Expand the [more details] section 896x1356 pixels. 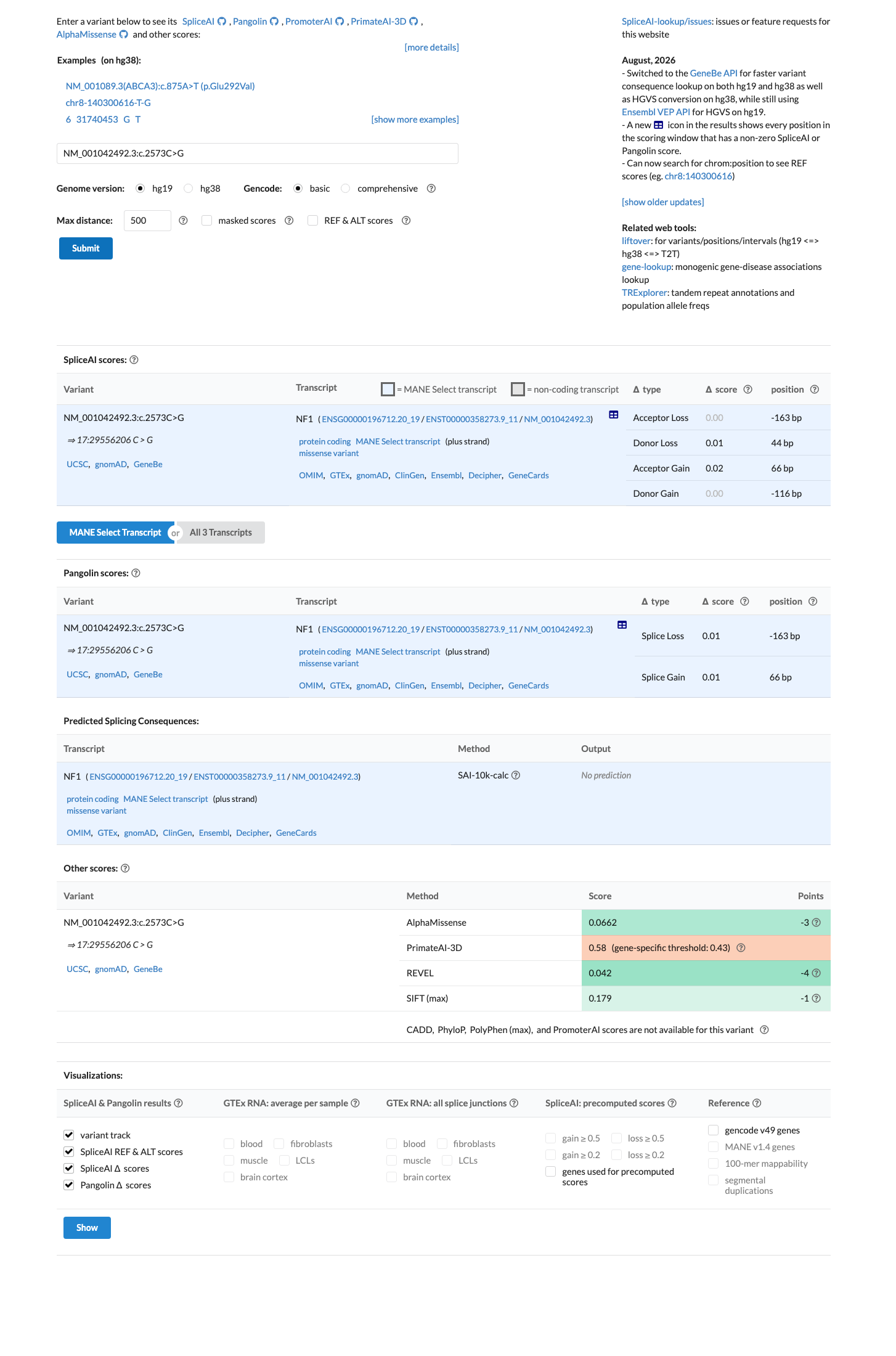tap(431, 47)
